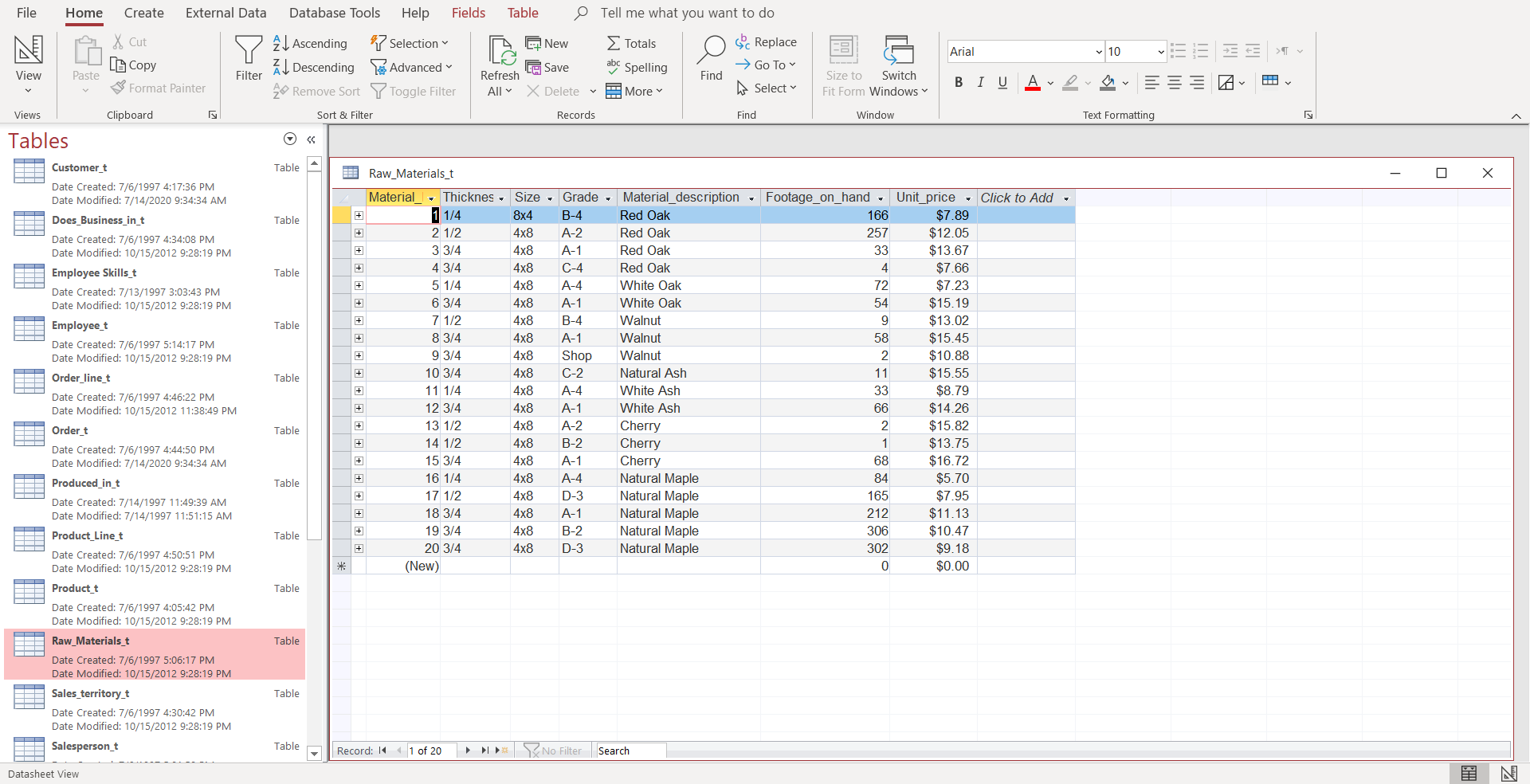Open Selection filter dropdown

point(410,44)
